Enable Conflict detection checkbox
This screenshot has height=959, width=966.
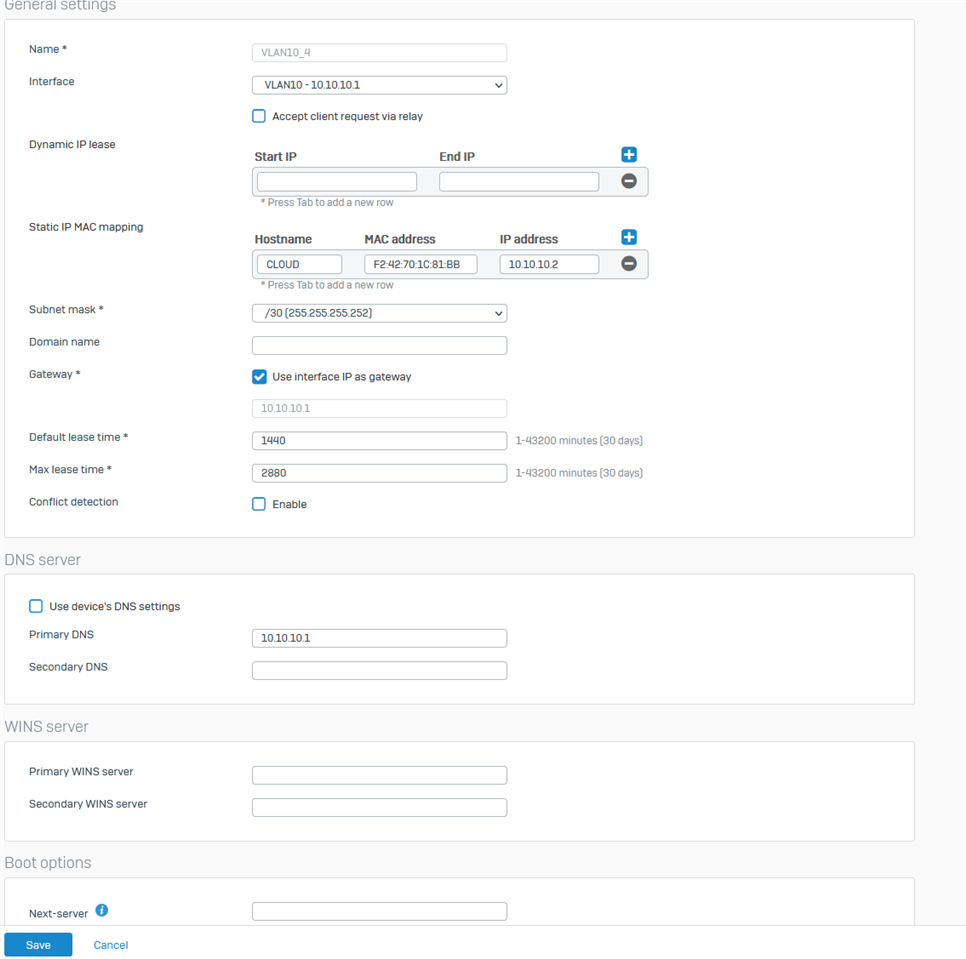click(259, 504)
